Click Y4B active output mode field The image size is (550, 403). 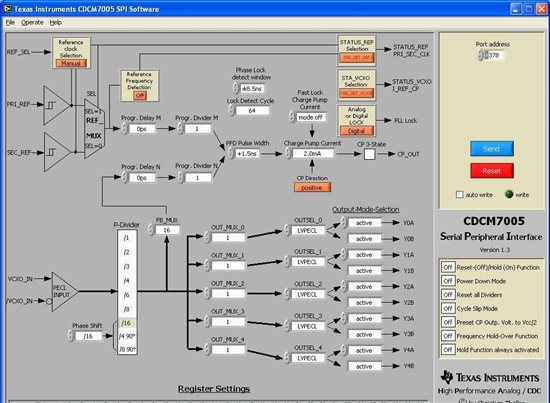coord(364,367)
